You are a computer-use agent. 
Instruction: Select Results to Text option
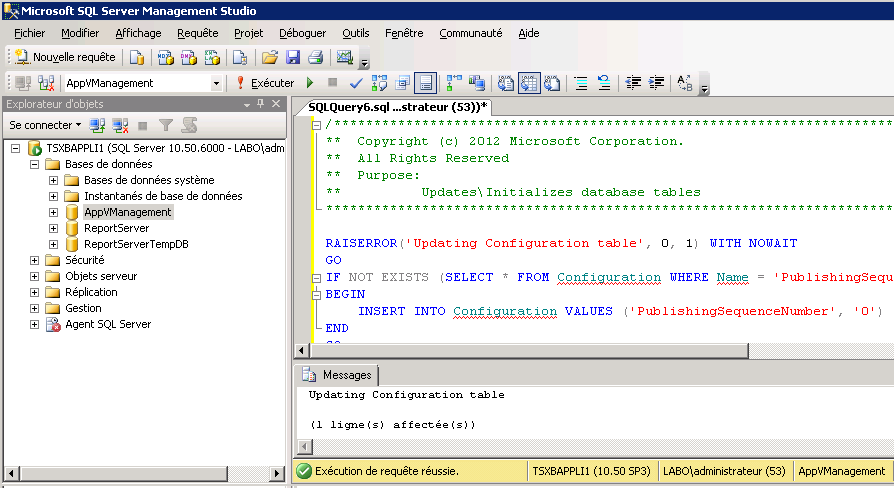coord(505,83)
